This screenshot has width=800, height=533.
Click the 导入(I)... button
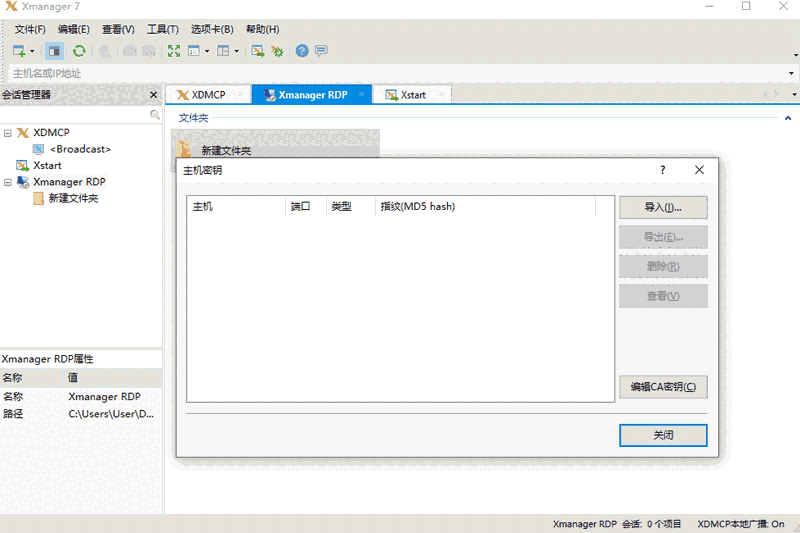[x=663, y=207]
